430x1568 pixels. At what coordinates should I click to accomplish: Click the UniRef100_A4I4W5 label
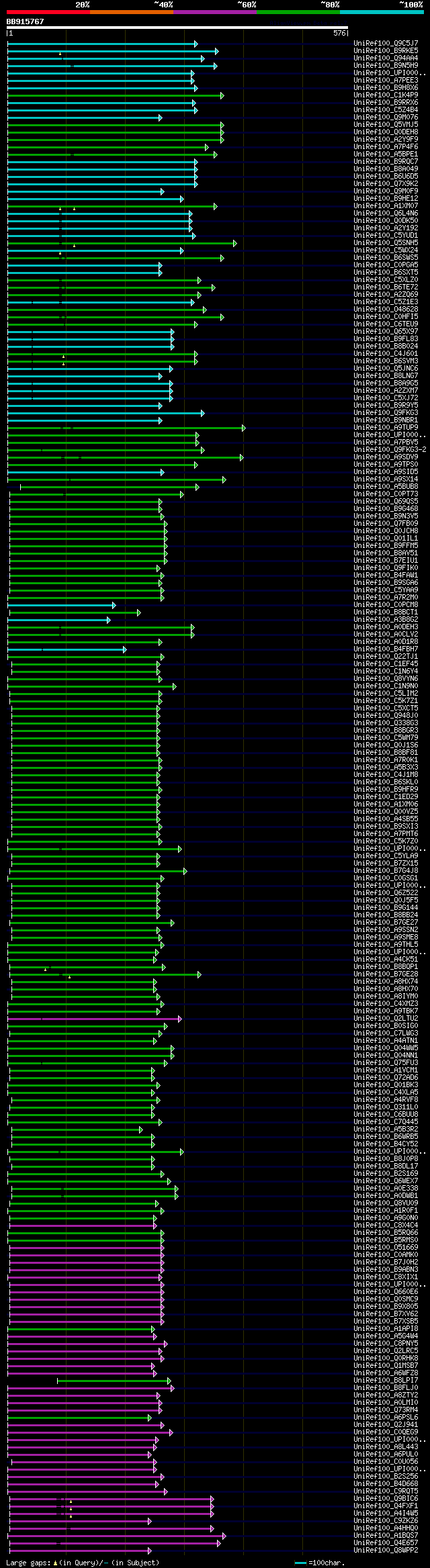[386, 1514]
